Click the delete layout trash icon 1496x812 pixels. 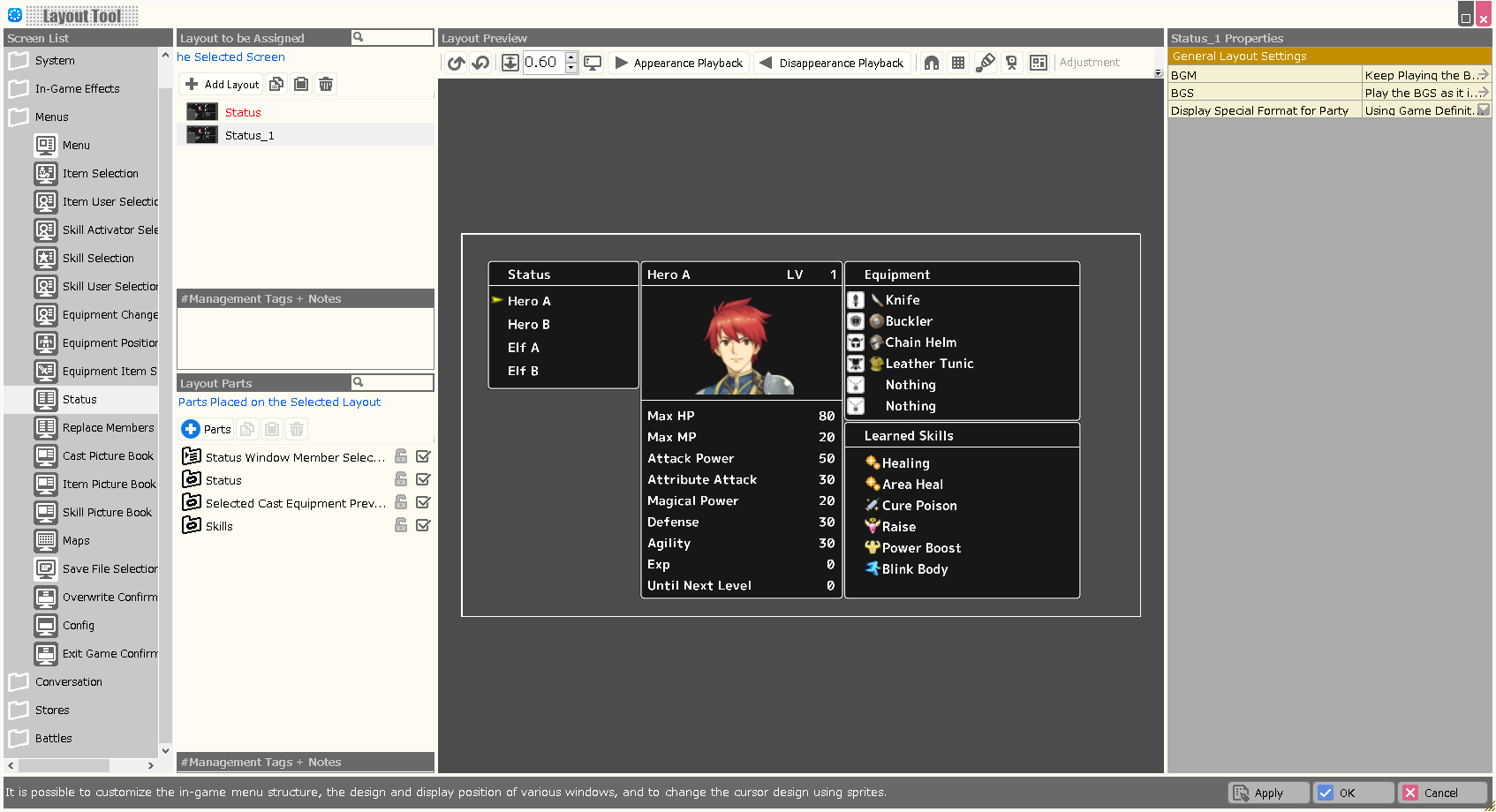pos(326,84)
